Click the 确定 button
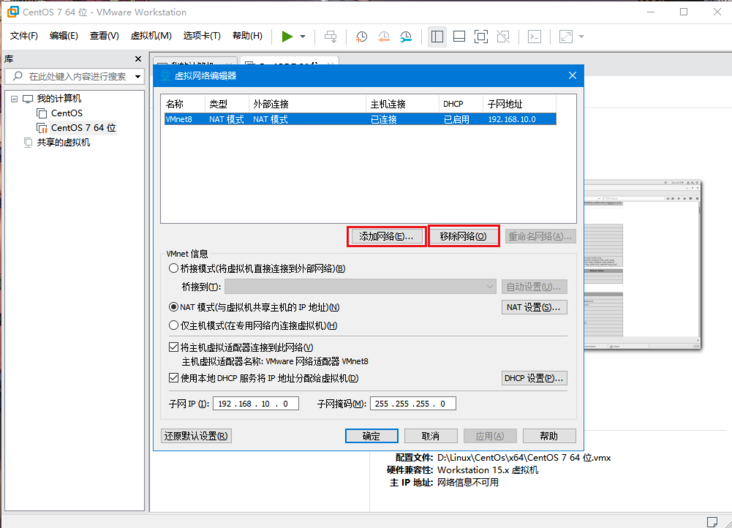 tap(372, 436)
